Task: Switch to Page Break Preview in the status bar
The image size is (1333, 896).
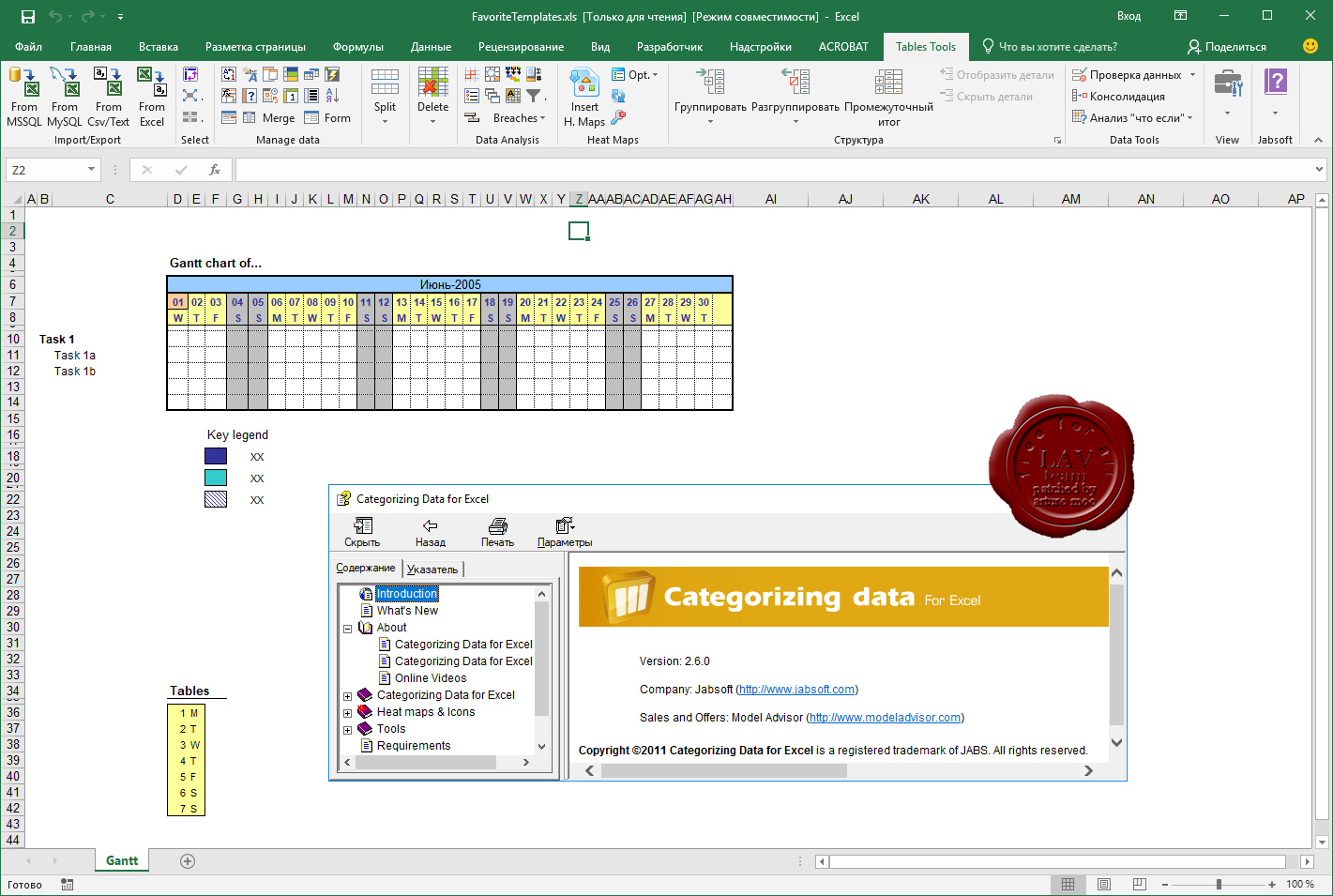Action: 1140,884
